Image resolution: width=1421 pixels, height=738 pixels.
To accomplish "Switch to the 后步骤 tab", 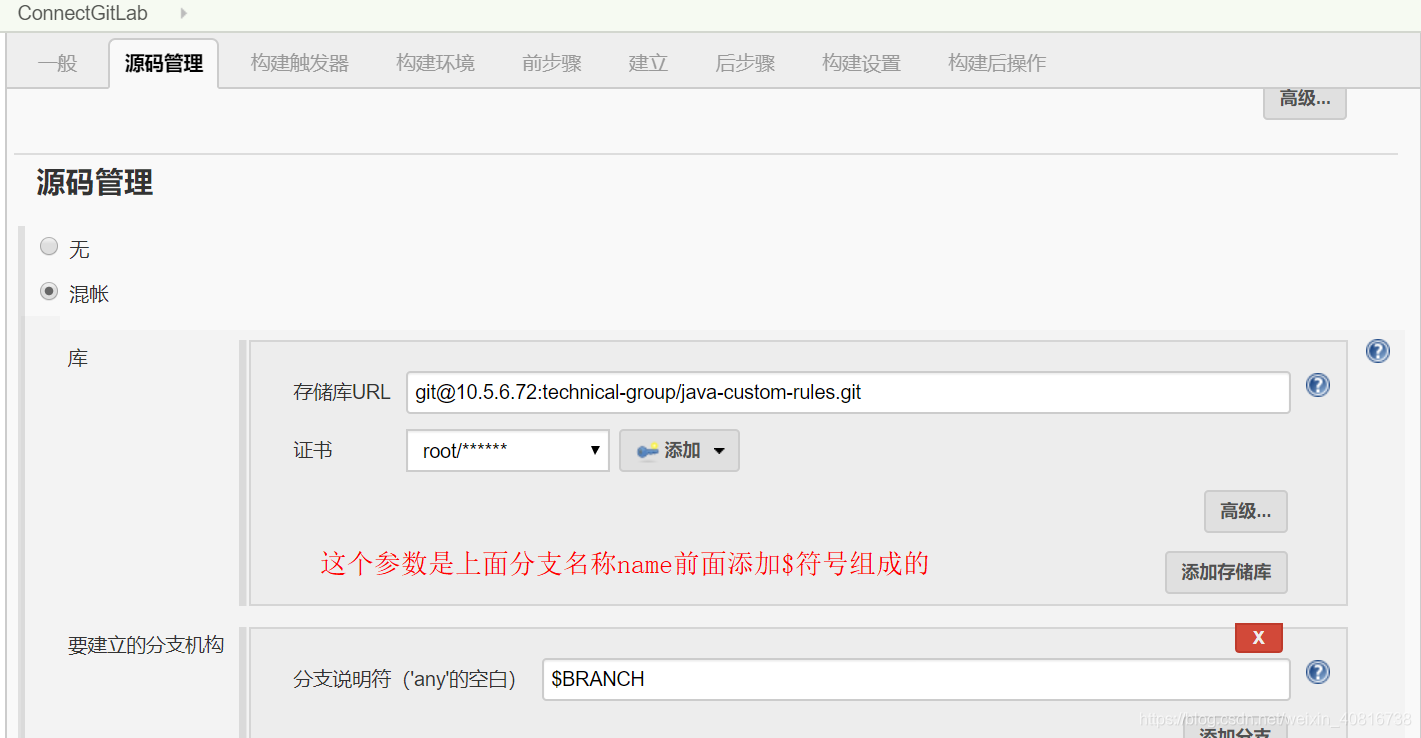I will [x=745, y=63].
